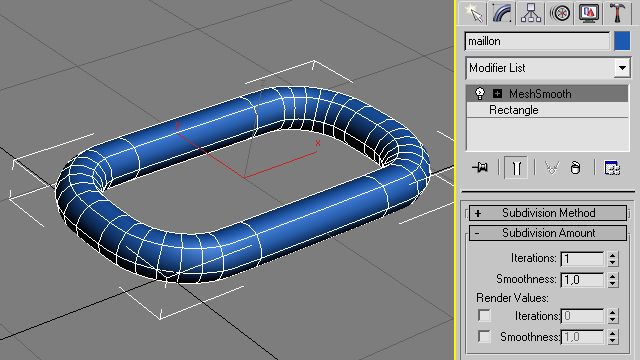Open the Display panel tab
This screenshot has height=360, width=640.
click(x=589, y=13)
